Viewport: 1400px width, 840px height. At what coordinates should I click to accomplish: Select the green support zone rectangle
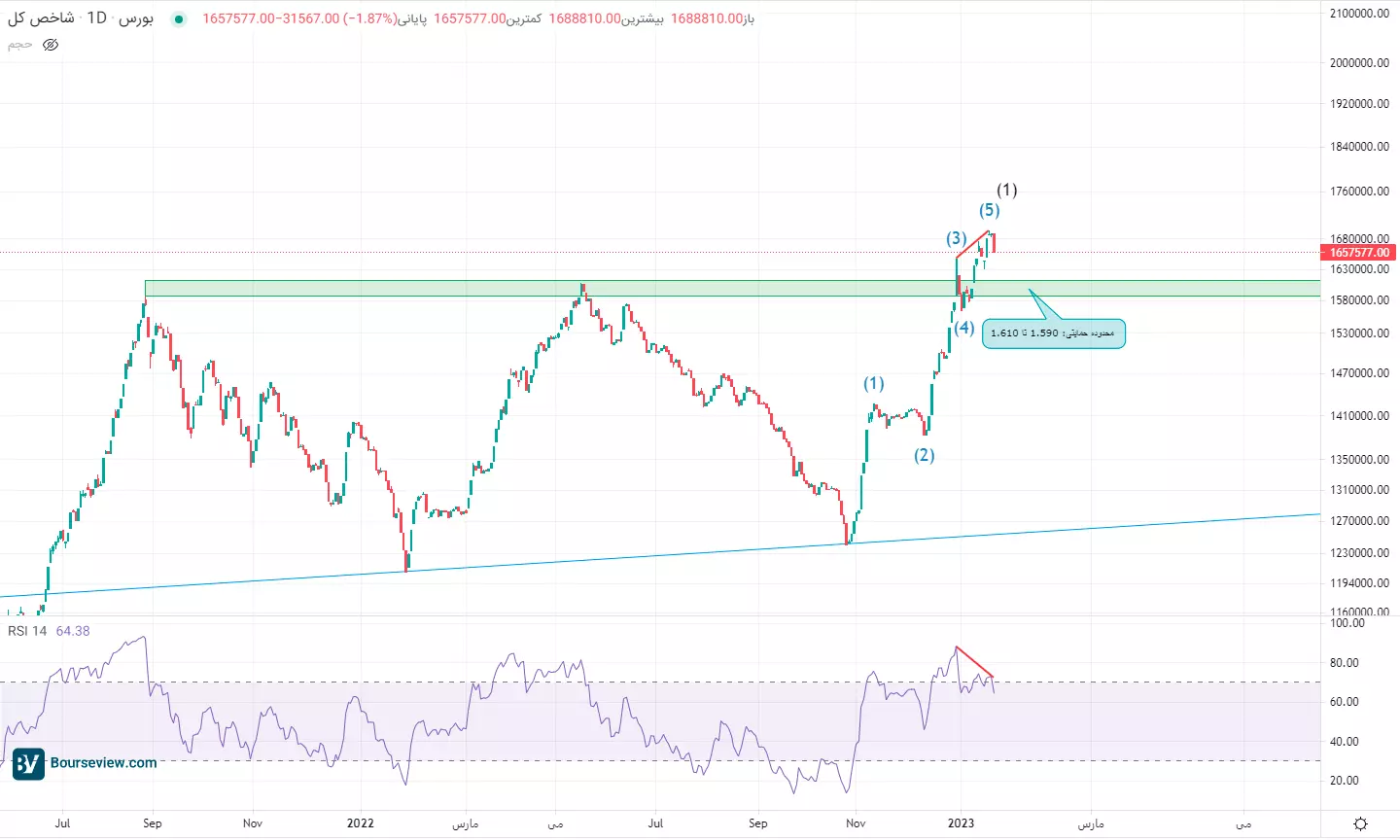(732, 289)
